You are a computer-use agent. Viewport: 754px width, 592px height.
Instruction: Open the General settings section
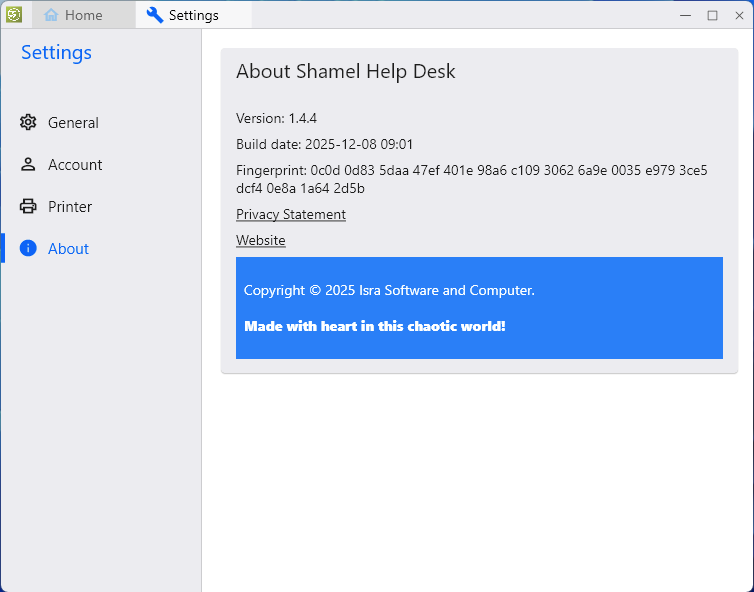(73, 123)
